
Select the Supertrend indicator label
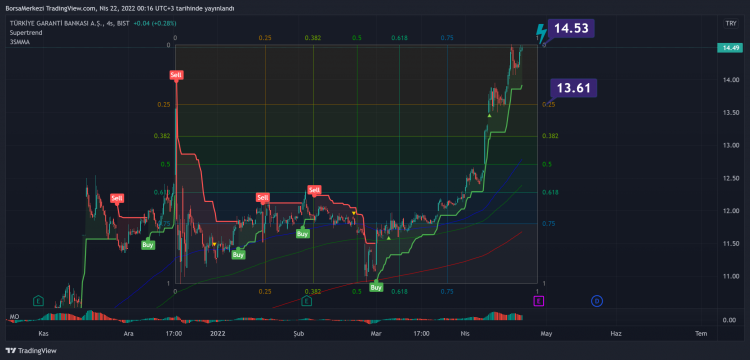click(26, 33)
